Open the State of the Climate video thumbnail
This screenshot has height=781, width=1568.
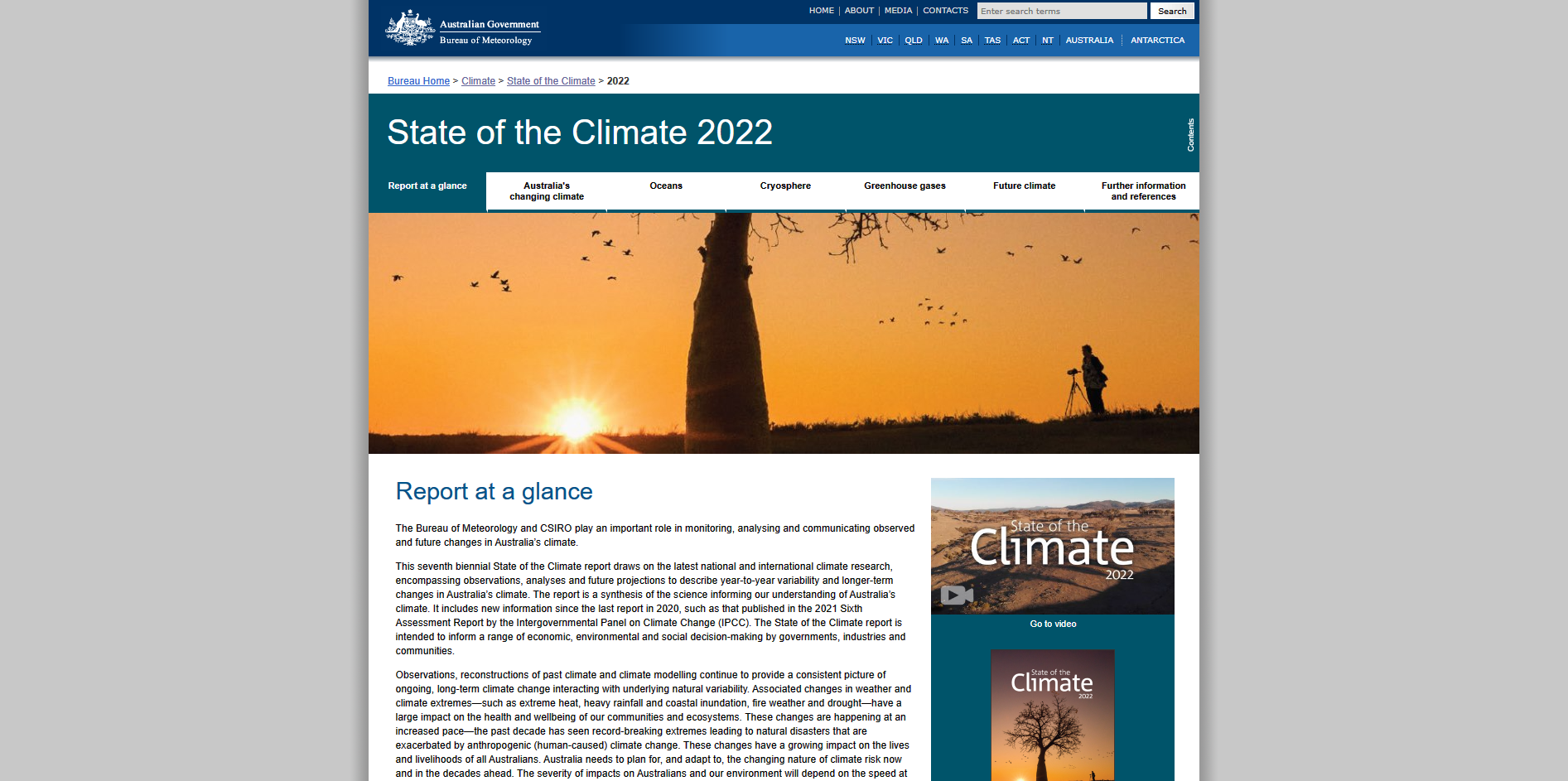point(1053,546)
